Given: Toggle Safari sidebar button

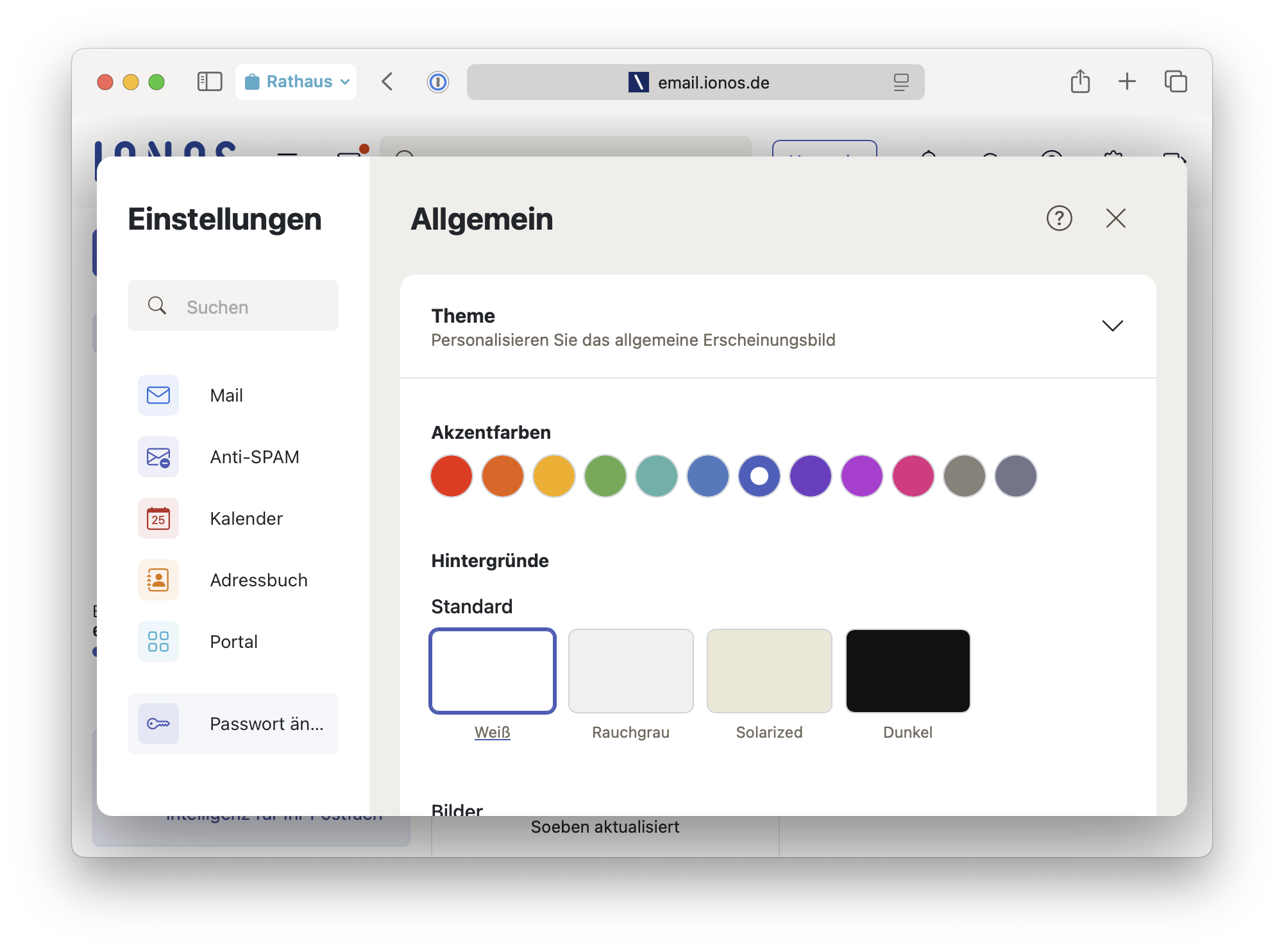Looking at the screenshot, I should (x=210, y=81).
